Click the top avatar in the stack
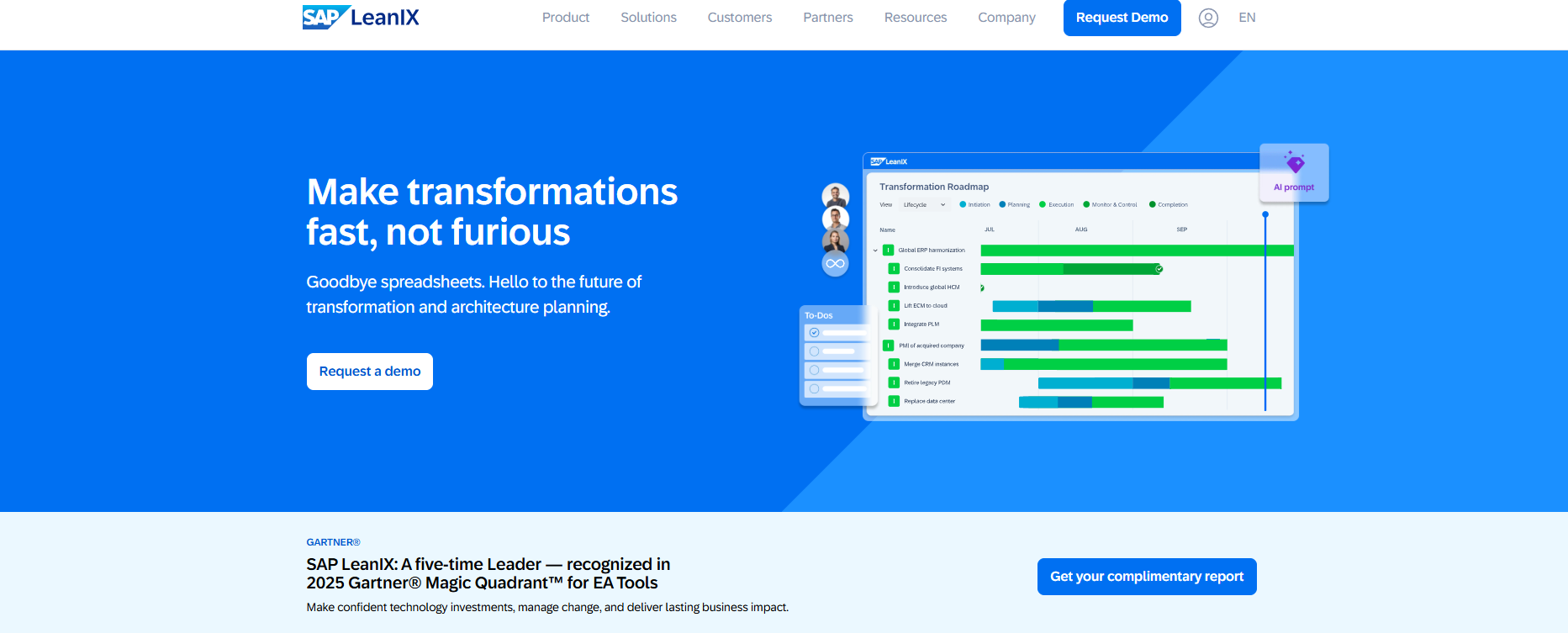The image size is (1568, 633). coord(836,196)
